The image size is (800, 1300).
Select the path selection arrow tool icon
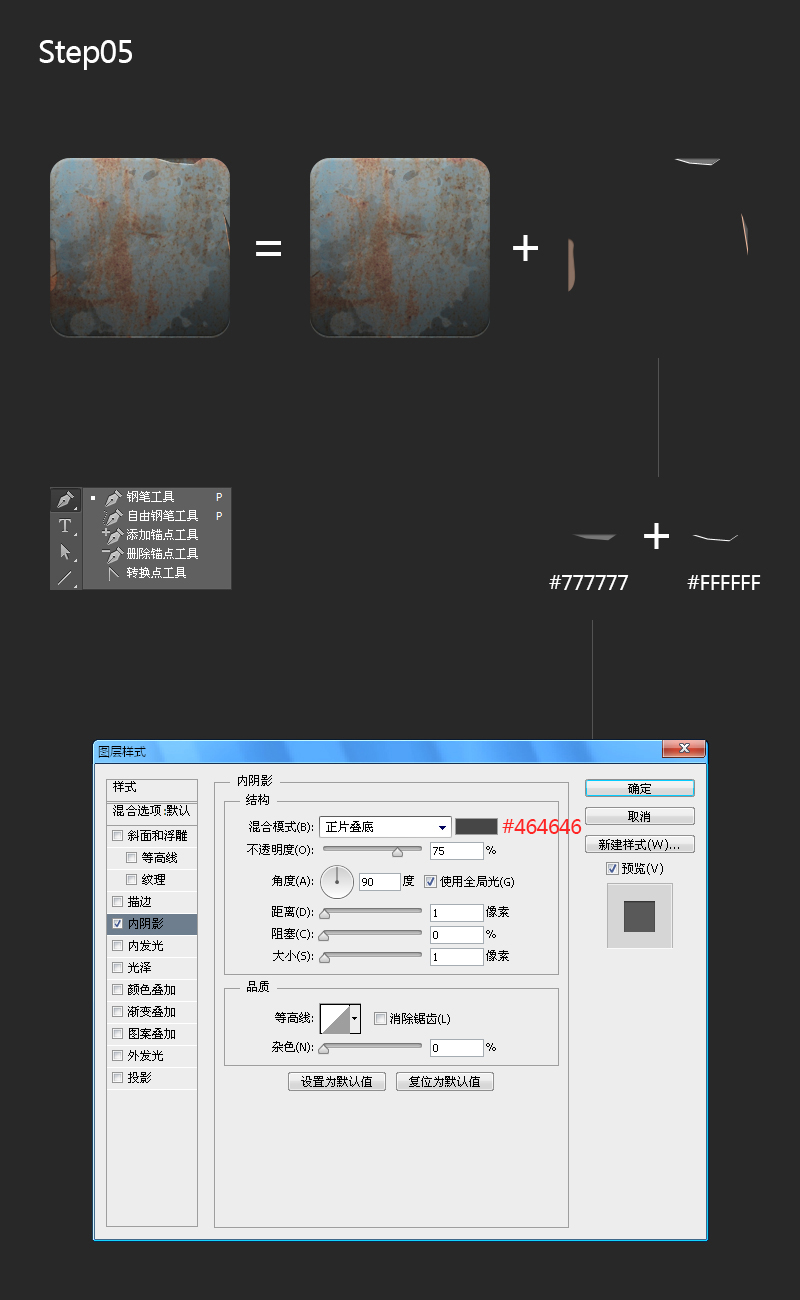pyautogui.click(x=65, y=550)
